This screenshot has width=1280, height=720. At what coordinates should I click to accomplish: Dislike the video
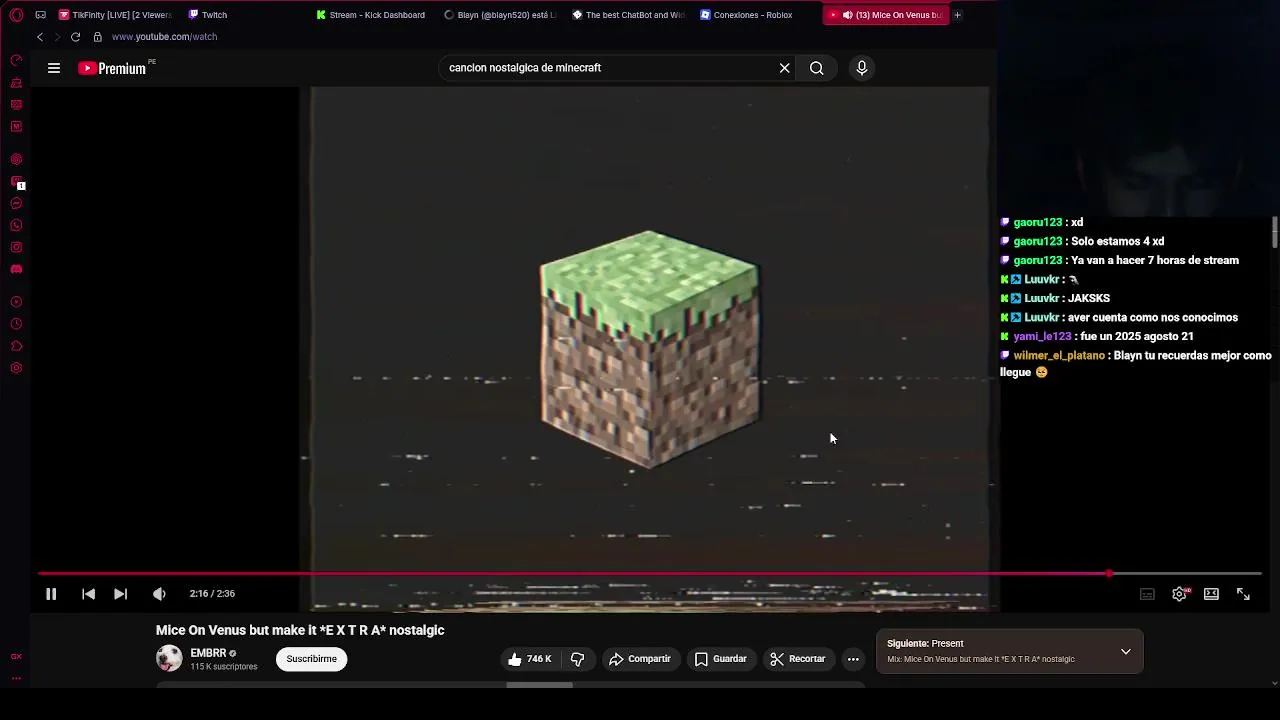(x=577, y=659)
